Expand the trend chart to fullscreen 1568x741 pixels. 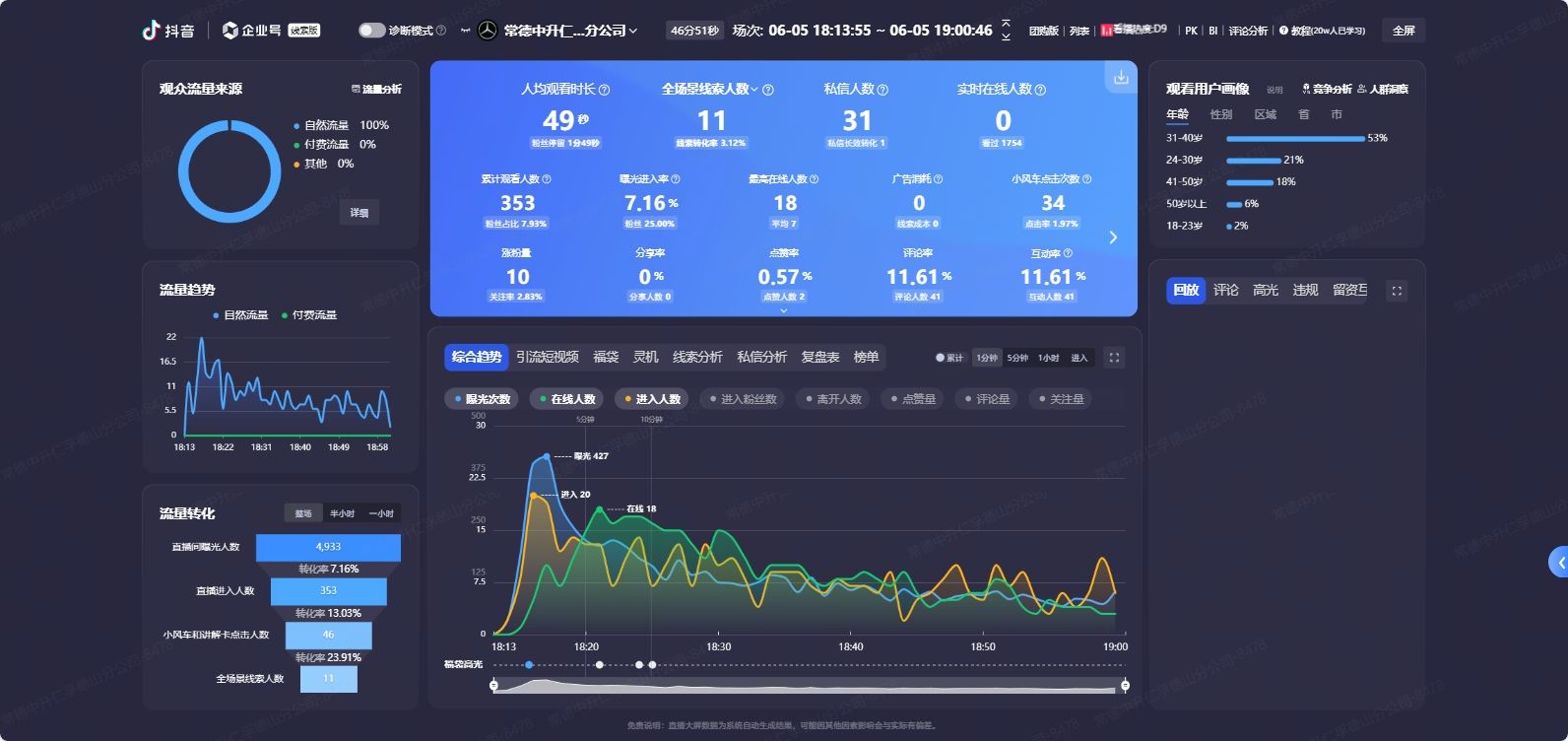point(1114,358)
